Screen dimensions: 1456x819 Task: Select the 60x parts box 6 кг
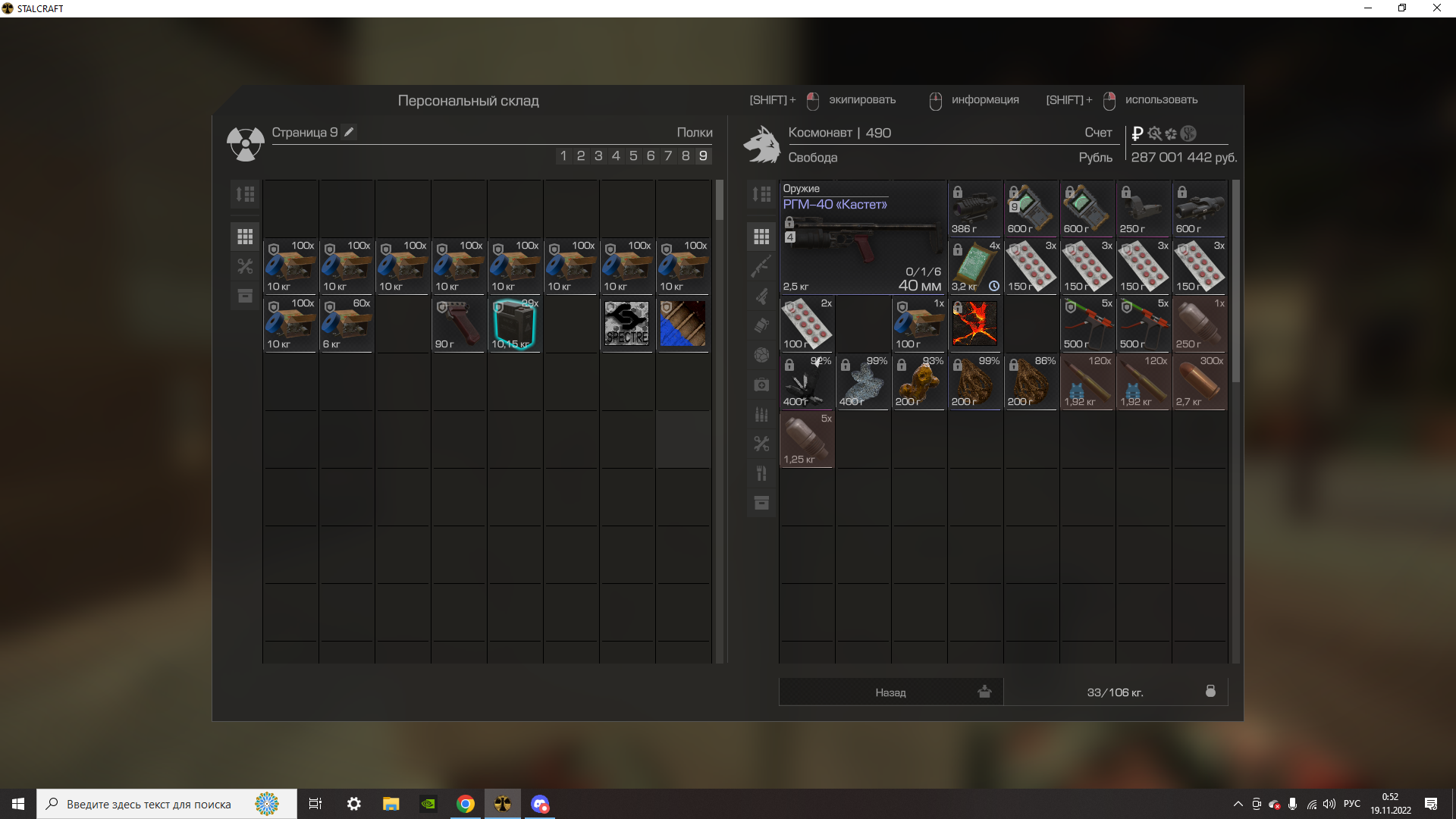[x=347, y=324]
